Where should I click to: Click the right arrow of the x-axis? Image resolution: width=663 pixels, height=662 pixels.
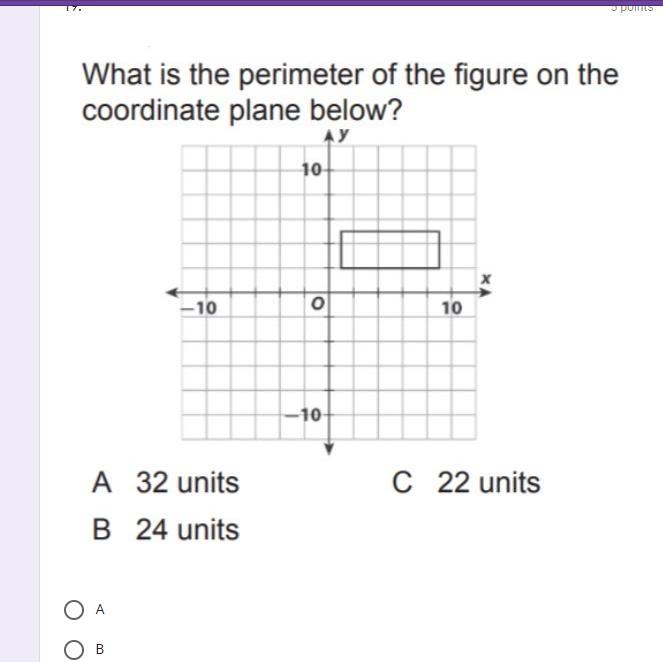point(489,292)
